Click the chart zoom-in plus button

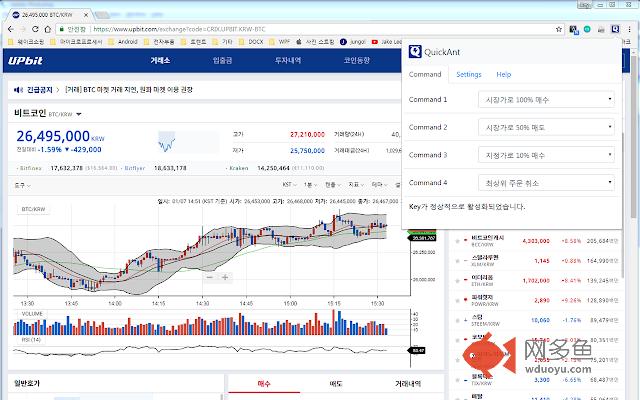tap(225, 277)
